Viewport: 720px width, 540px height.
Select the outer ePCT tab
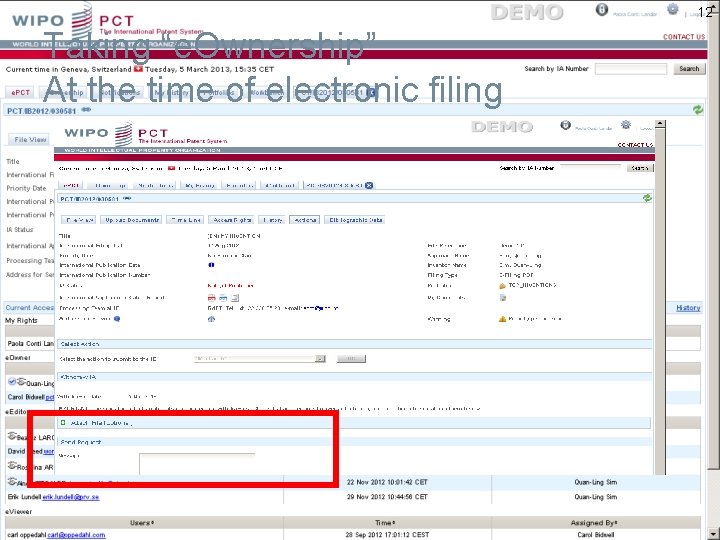(x=20, y=92)
